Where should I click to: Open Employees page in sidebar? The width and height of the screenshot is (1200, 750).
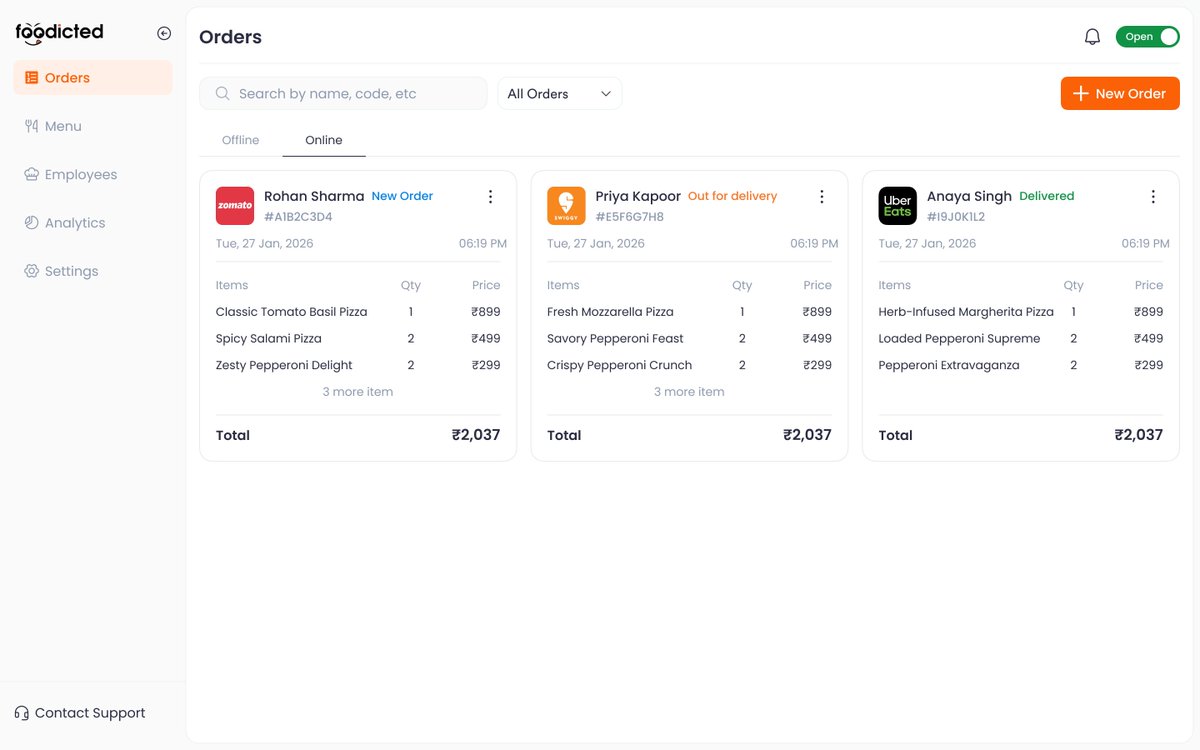click(93, 174)
